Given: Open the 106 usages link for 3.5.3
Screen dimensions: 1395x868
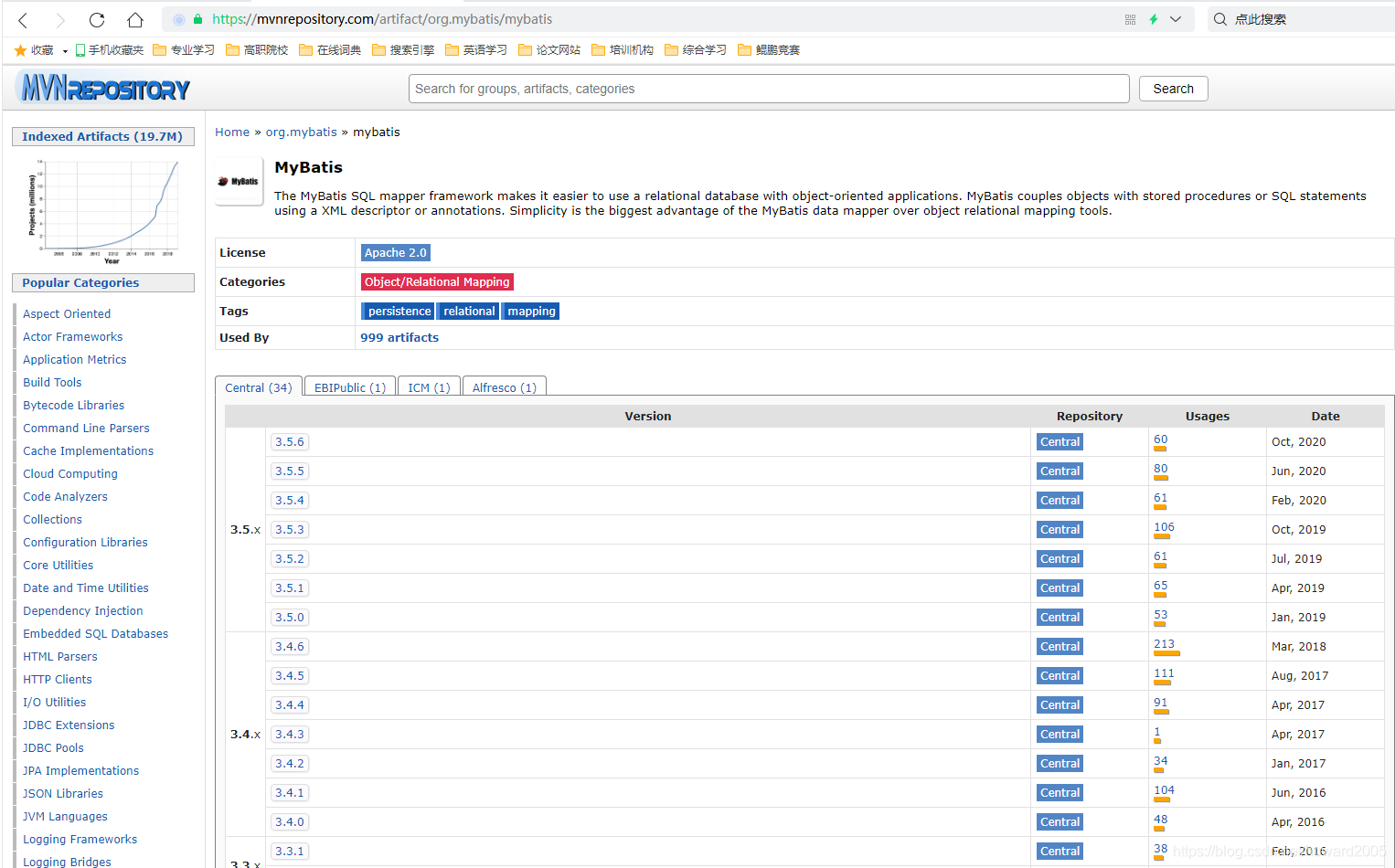Looking at the screenshot, I should (x=1164, y=527).
